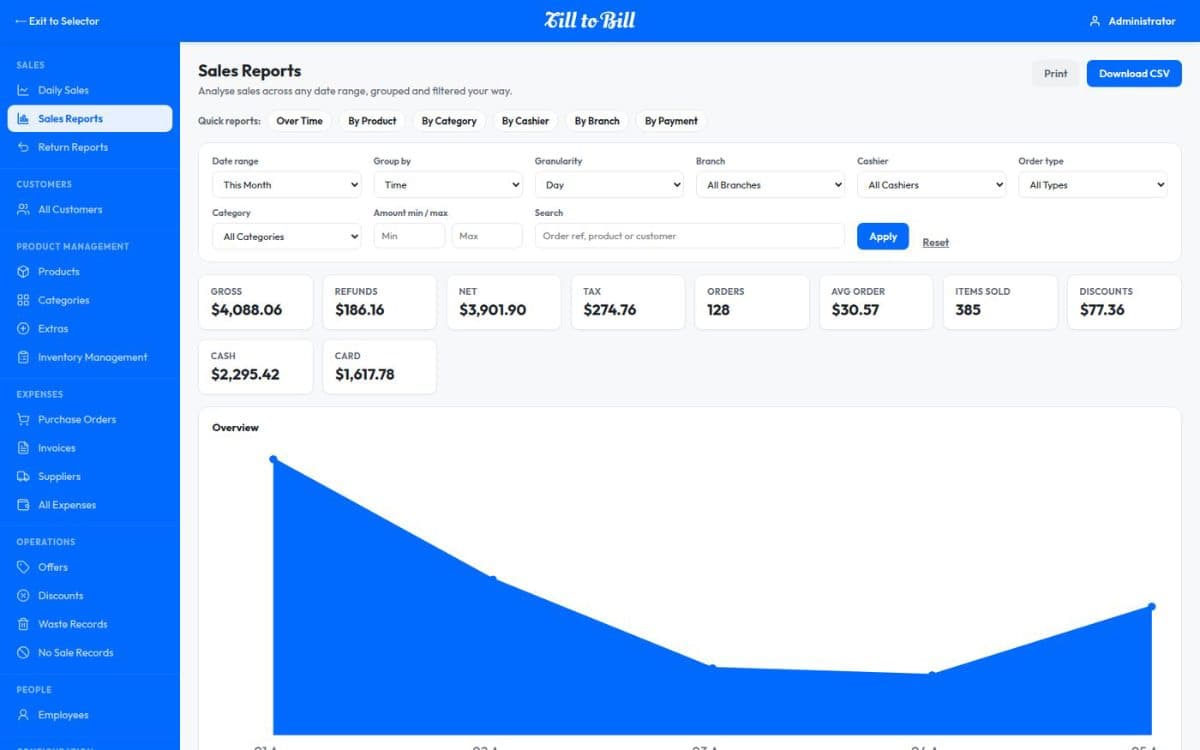
Task: Open the Branch dropdown
Action: point(770,185)
